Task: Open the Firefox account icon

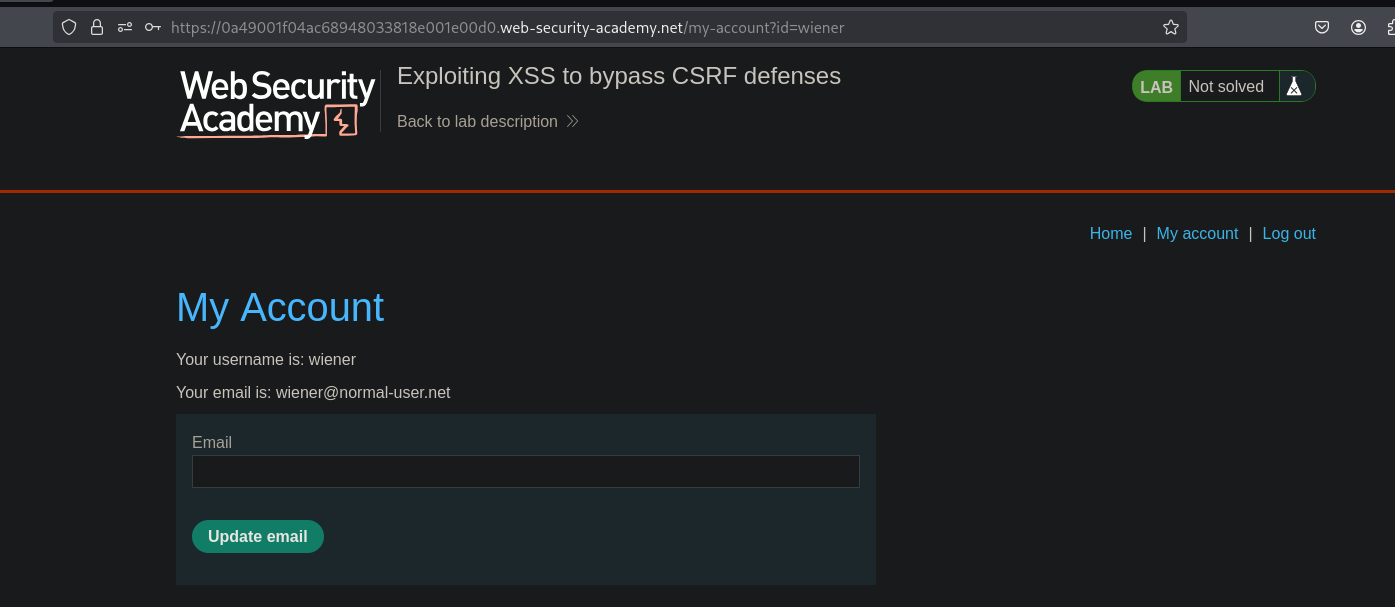Action: [x=1358, y=28]
